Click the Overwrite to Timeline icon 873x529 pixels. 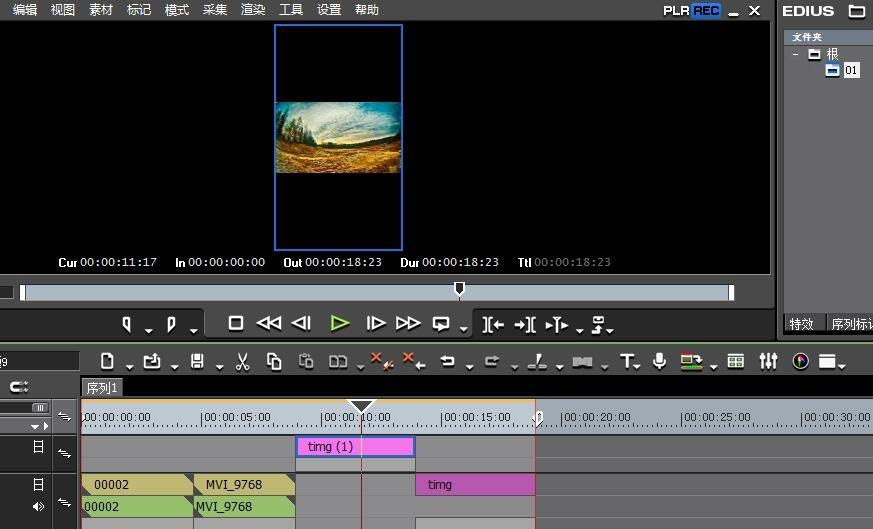(x=525, y=325)
